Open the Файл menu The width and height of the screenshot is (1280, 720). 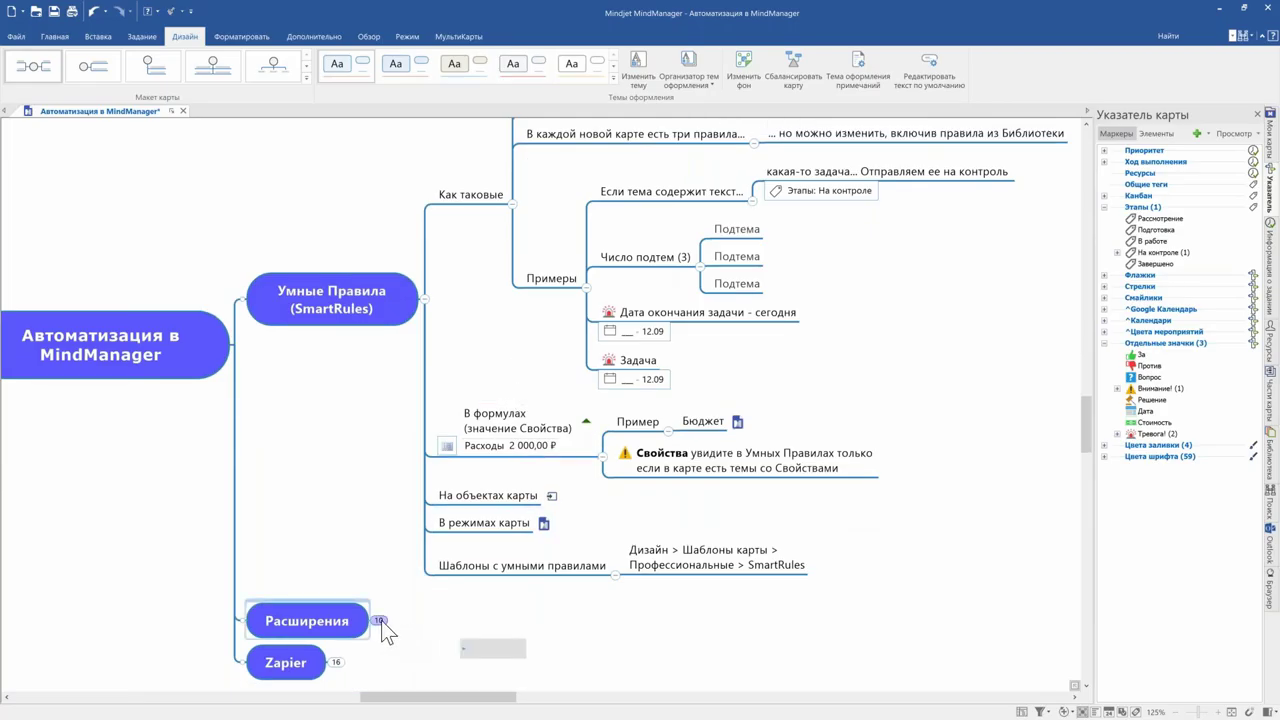click(x=16, y=37)
